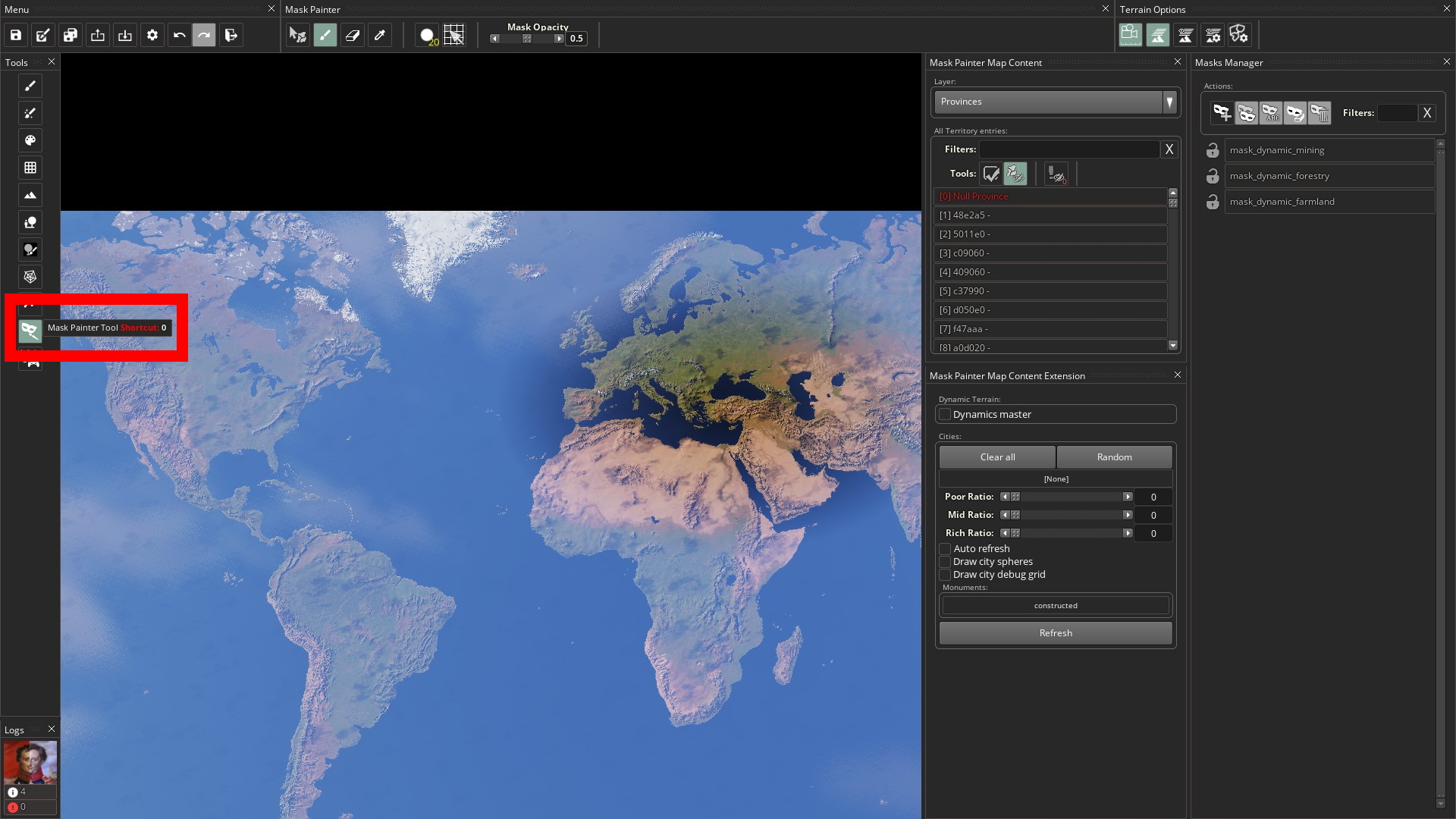Select the grid mask shape tool
Screen dimensions: 1456x819
point(456,35)
